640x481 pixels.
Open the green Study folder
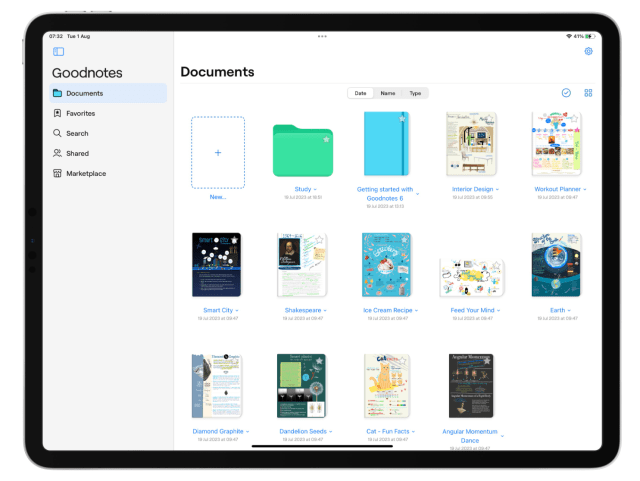tap(303, 151)
